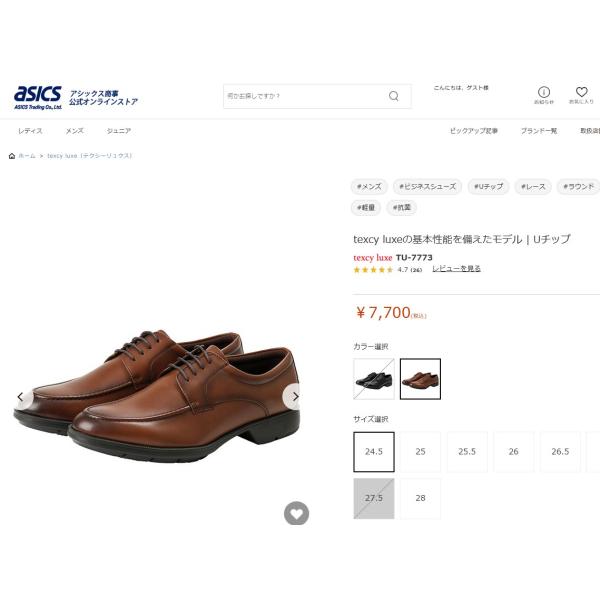Select size 24.5
The image size is (600, 600).
[374, 452]
